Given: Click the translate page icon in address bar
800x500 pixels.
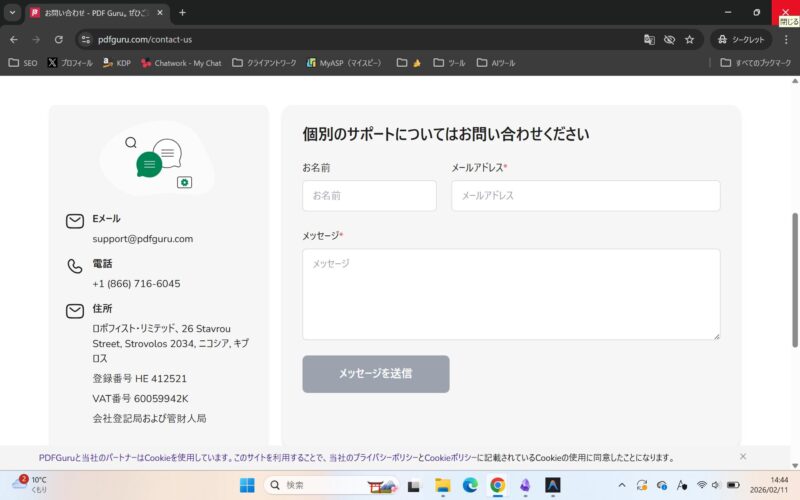Looking at the screenshot, I should [649, 39].
